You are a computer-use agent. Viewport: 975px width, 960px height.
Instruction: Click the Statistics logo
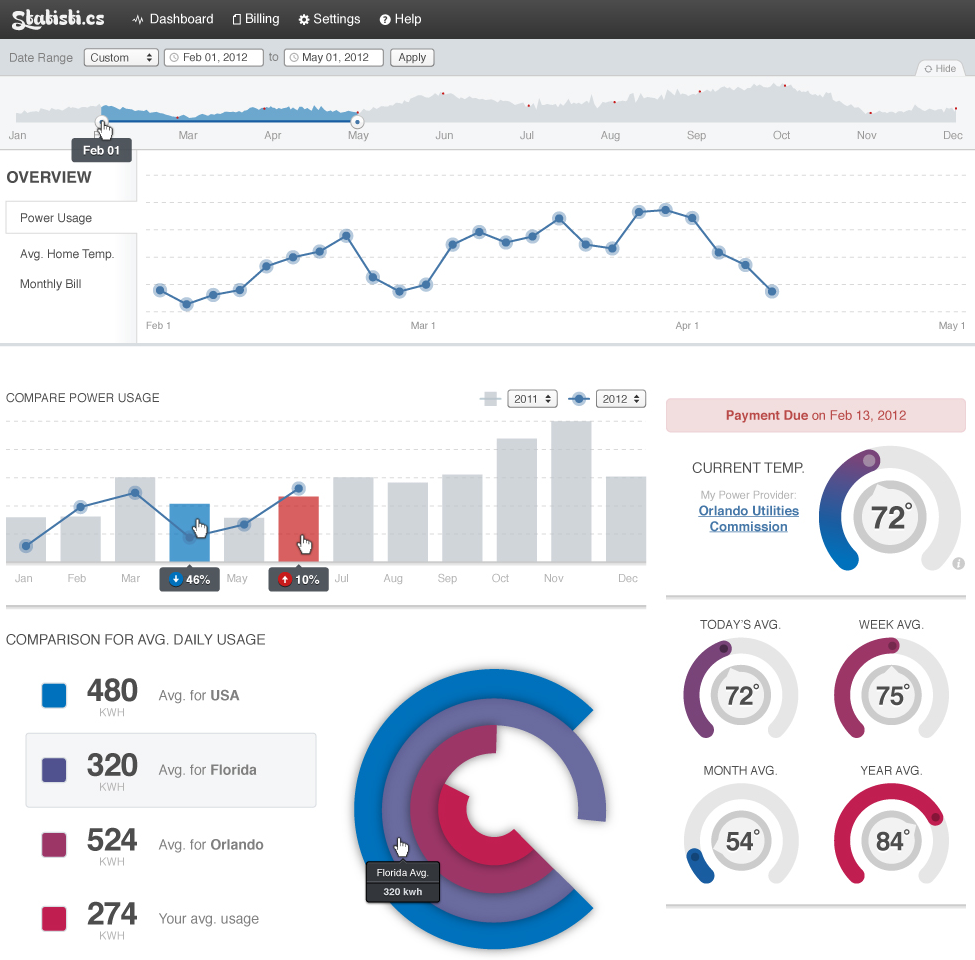point(58,19)
